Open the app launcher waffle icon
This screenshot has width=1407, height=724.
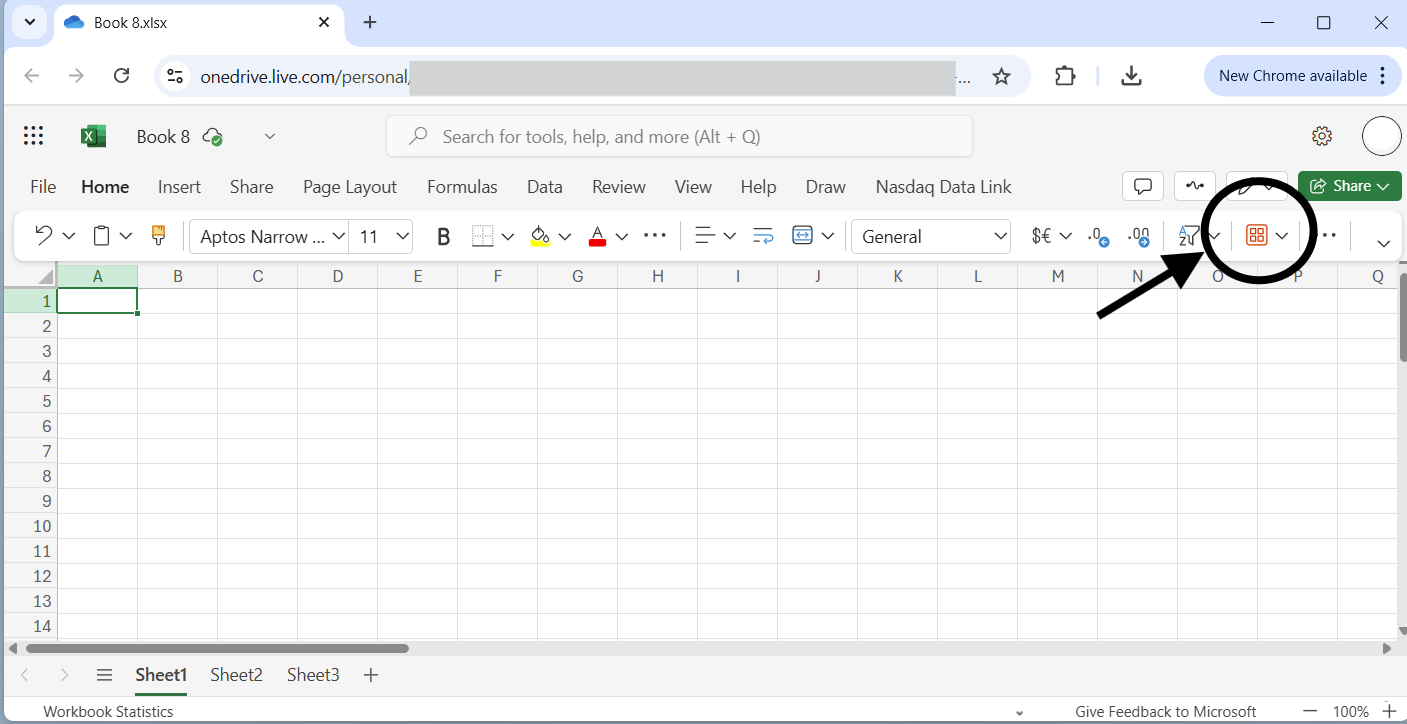point(33,136)
